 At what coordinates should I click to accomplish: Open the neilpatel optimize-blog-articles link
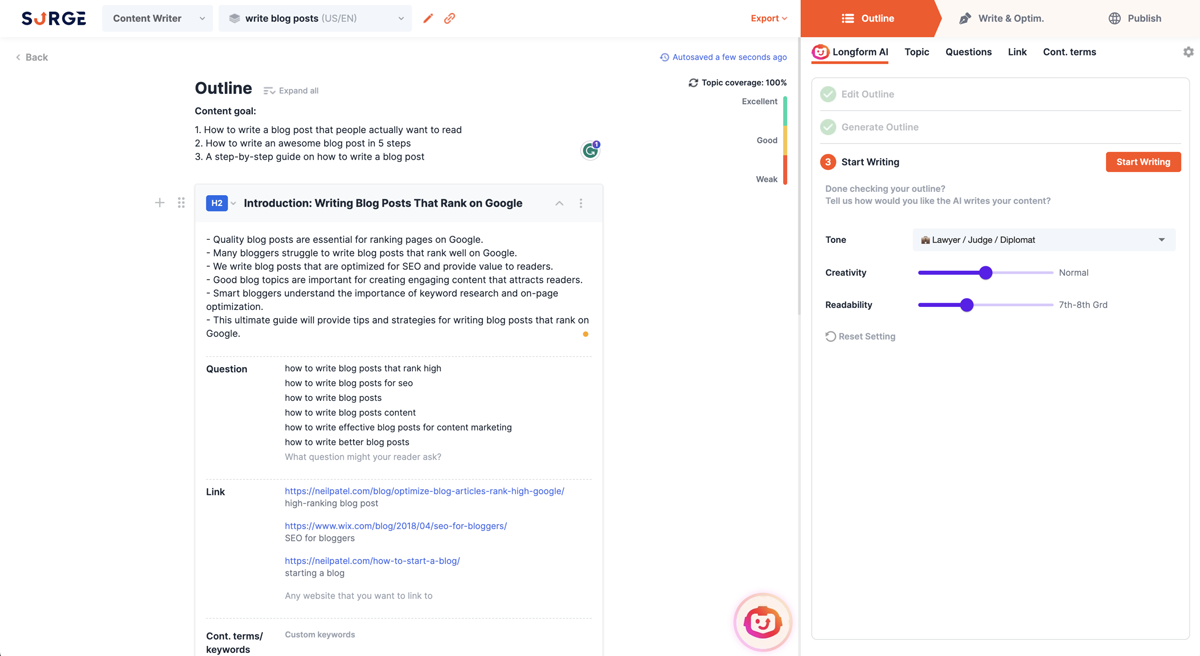click(x=424, y=491)
